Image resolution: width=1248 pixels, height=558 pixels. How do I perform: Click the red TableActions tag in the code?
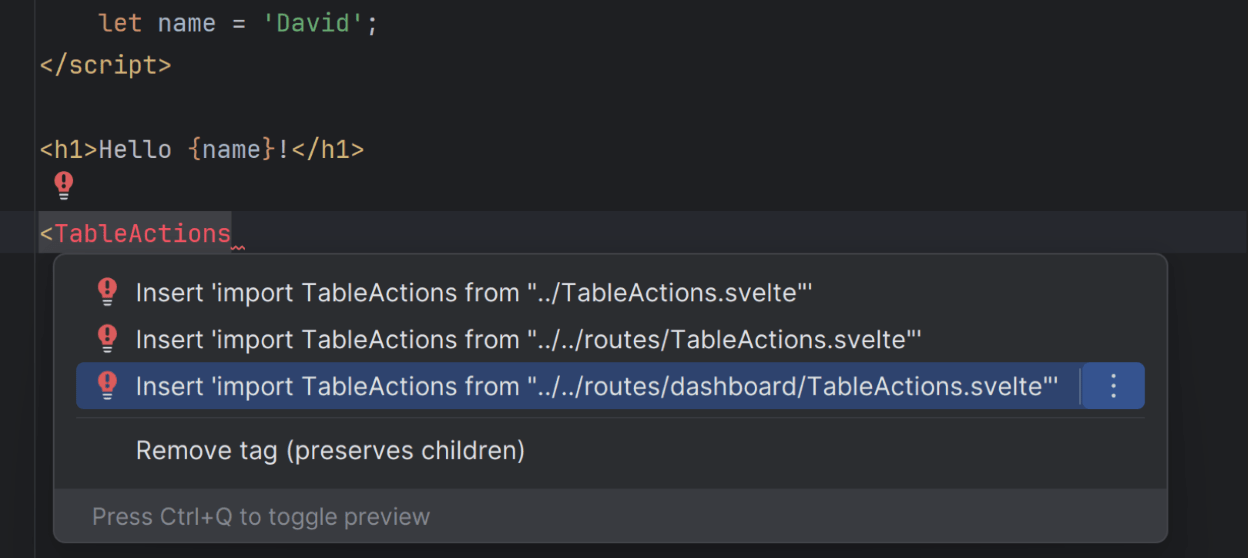point(143,234)
